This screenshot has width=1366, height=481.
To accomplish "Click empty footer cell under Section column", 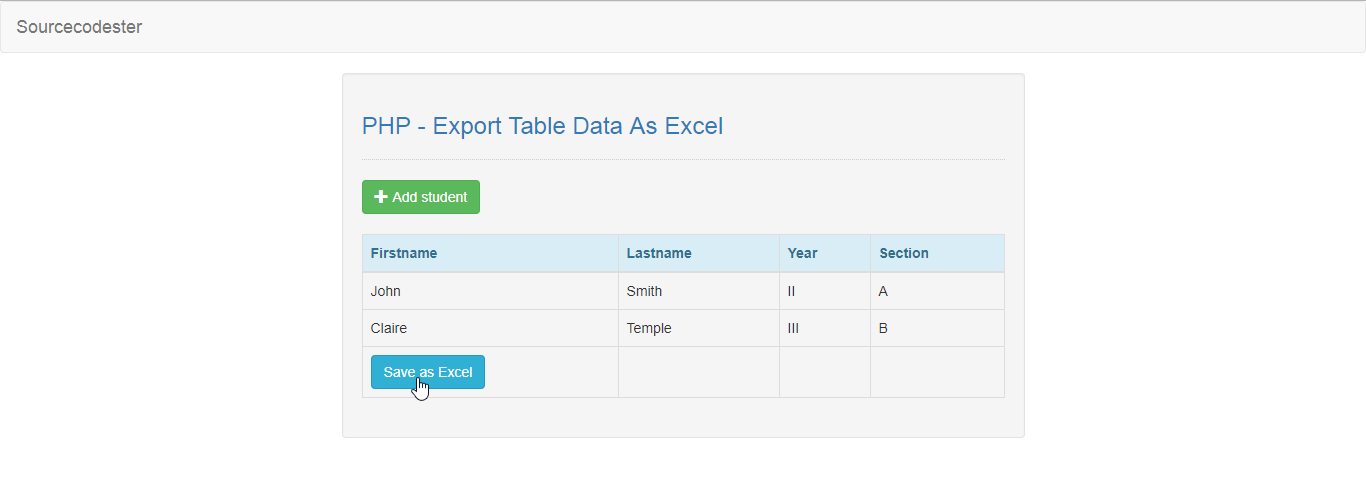I will (x=937, y=372).
